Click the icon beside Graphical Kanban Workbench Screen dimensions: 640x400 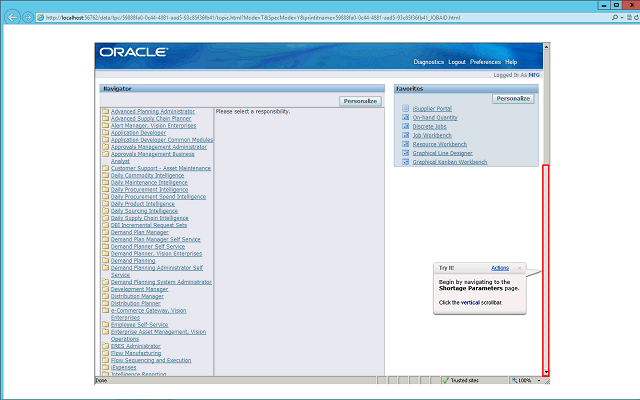point(403,162)
